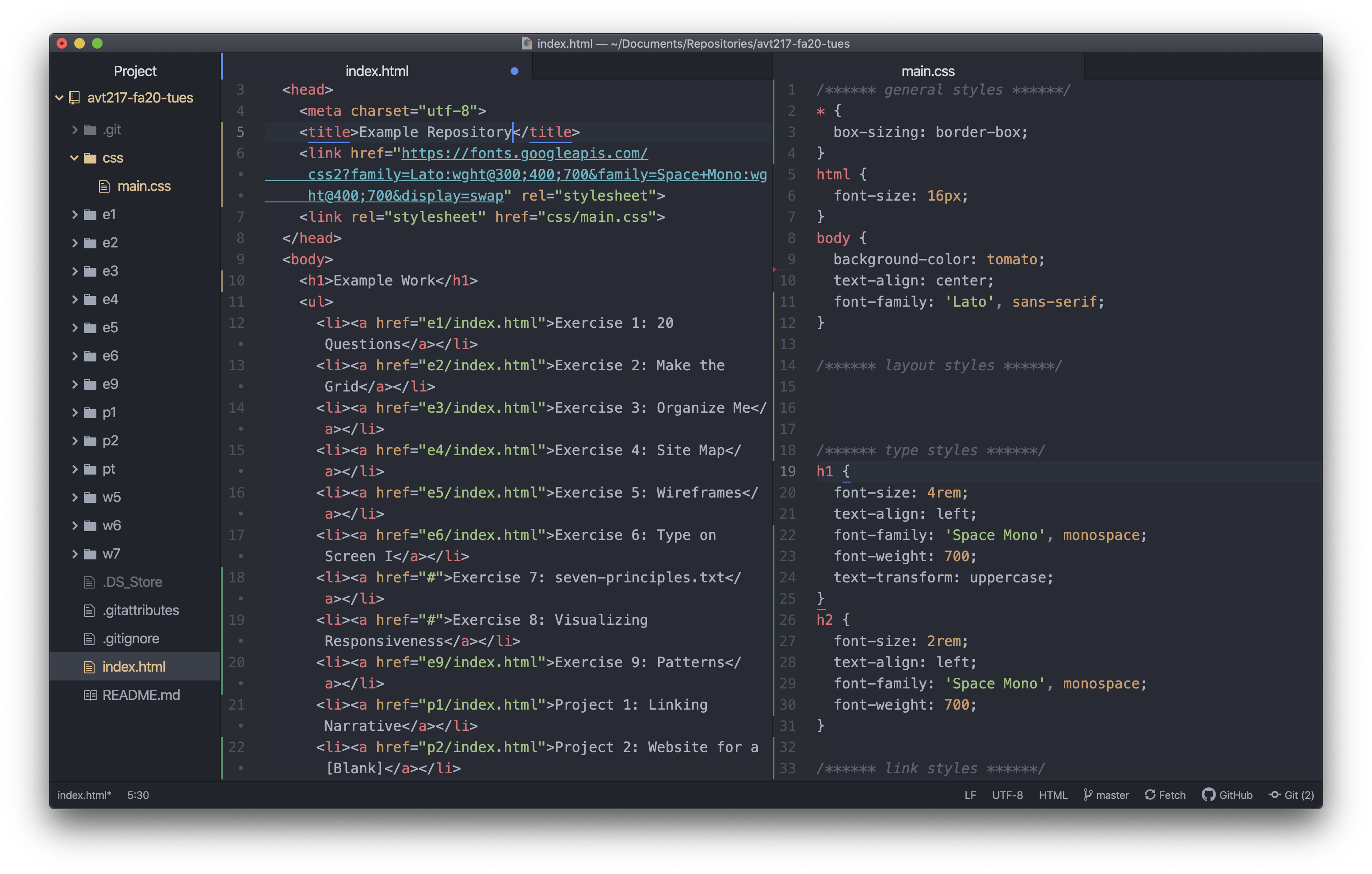Expand the w6 folder chevron
The width and height of the screenshot is (1372, 874).
point(75,526)
